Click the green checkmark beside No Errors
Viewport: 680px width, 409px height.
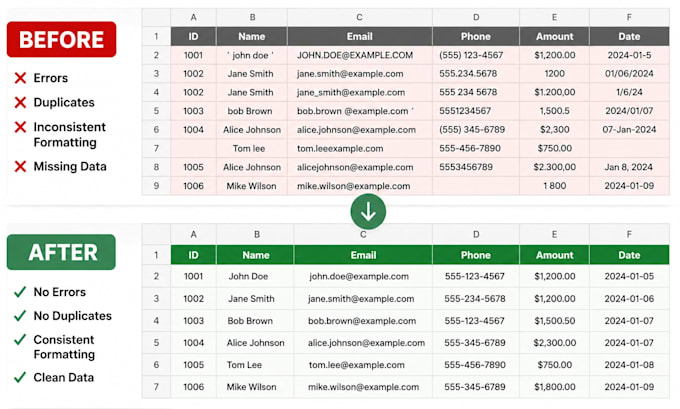[20, 292]
